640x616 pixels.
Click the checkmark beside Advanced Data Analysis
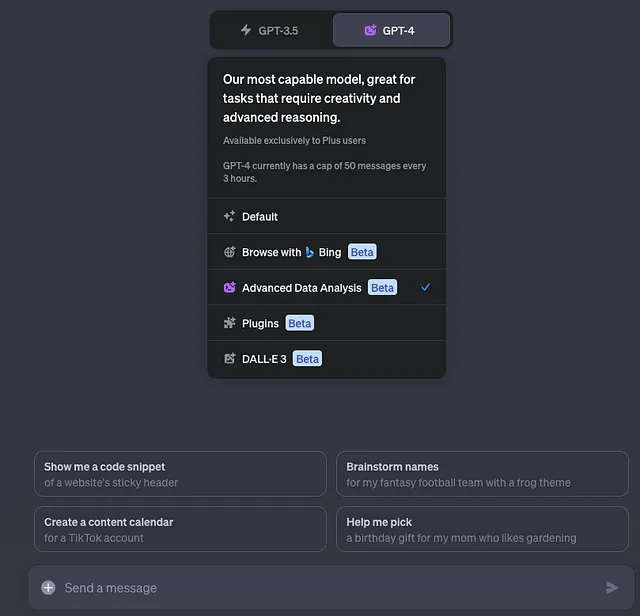click(x=425, y=287)
